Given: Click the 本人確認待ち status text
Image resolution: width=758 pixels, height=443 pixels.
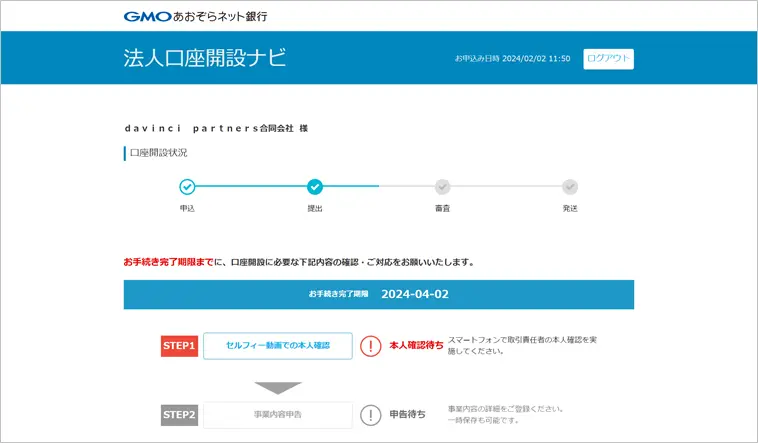Looking at the screenshot, I should (416, 346).
